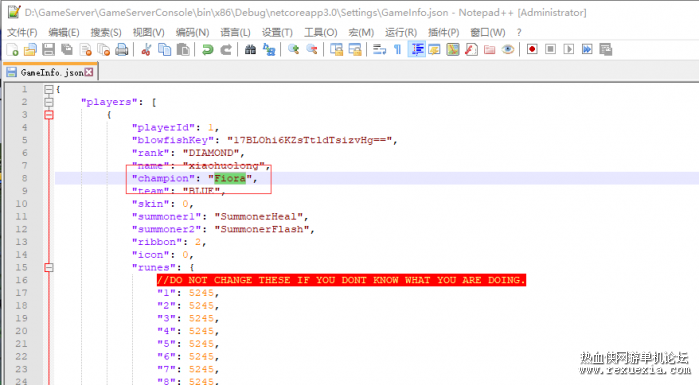The width and height of the screenshot is (699, 385).
Task: Click the "ribbon" key on line 13
Action: pyautogui.click(x=157, y=242)
